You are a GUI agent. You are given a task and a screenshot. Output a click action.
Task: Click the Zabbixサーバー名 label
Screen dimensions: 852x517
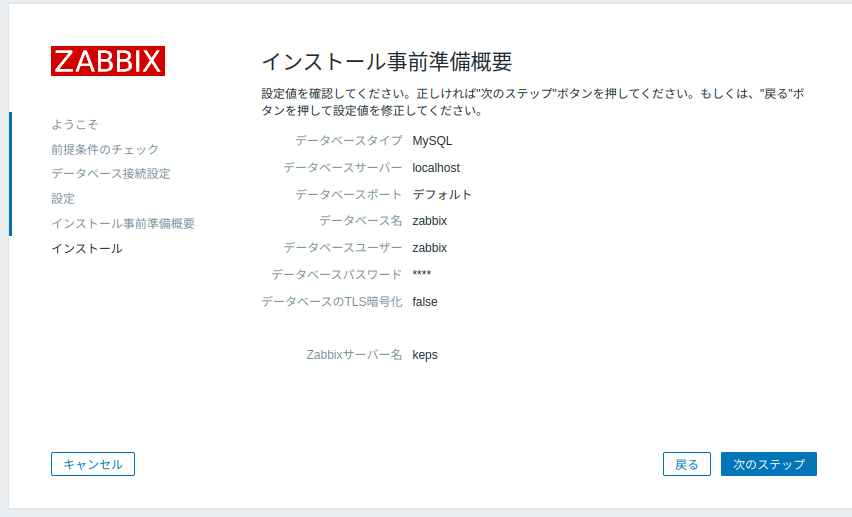tap(354, 354)
